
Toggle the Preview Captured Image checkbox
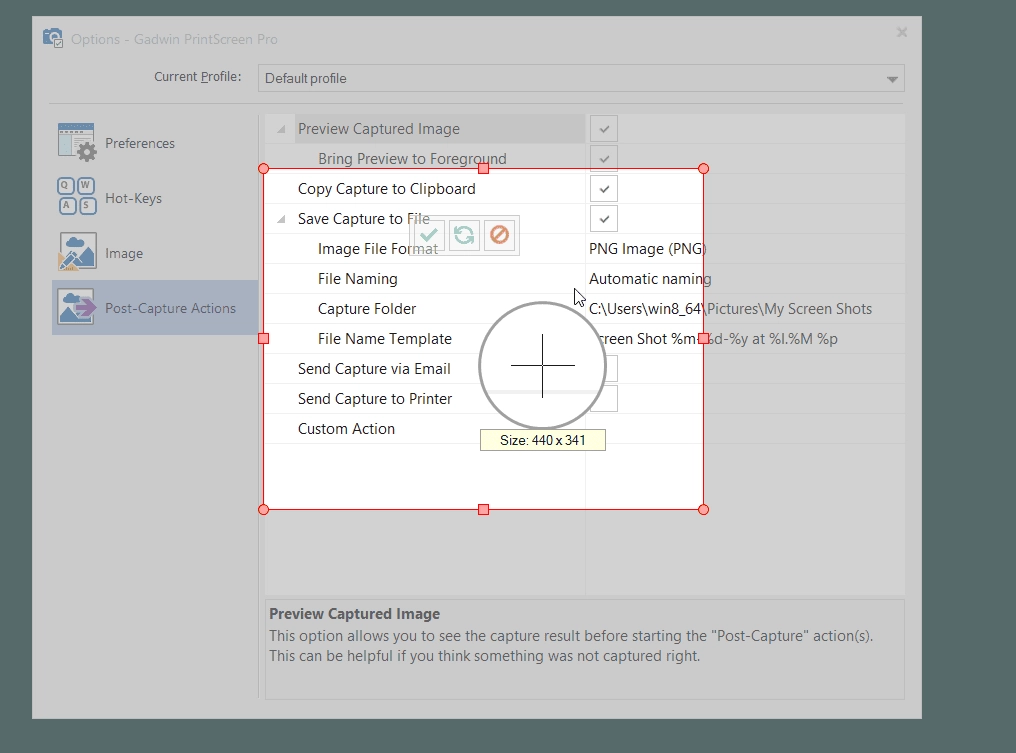[x=604, y=129]
